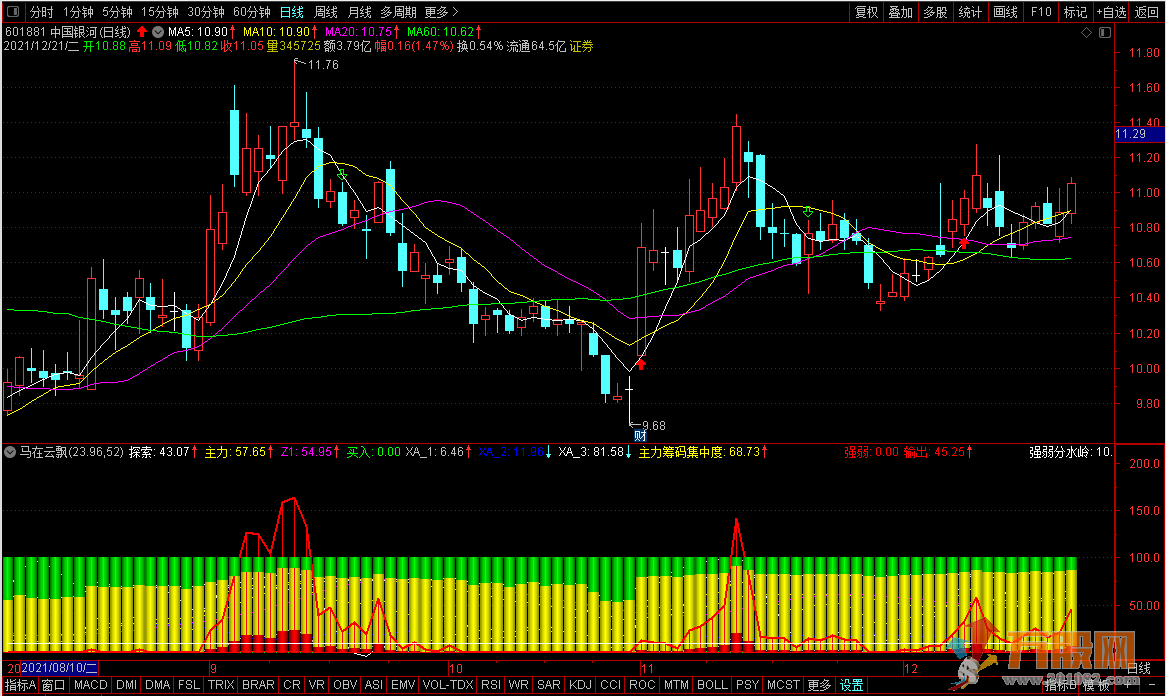The image size is (1166, 696).
Task: Click the 标记 mark button
Action: tap(1075, 12)
